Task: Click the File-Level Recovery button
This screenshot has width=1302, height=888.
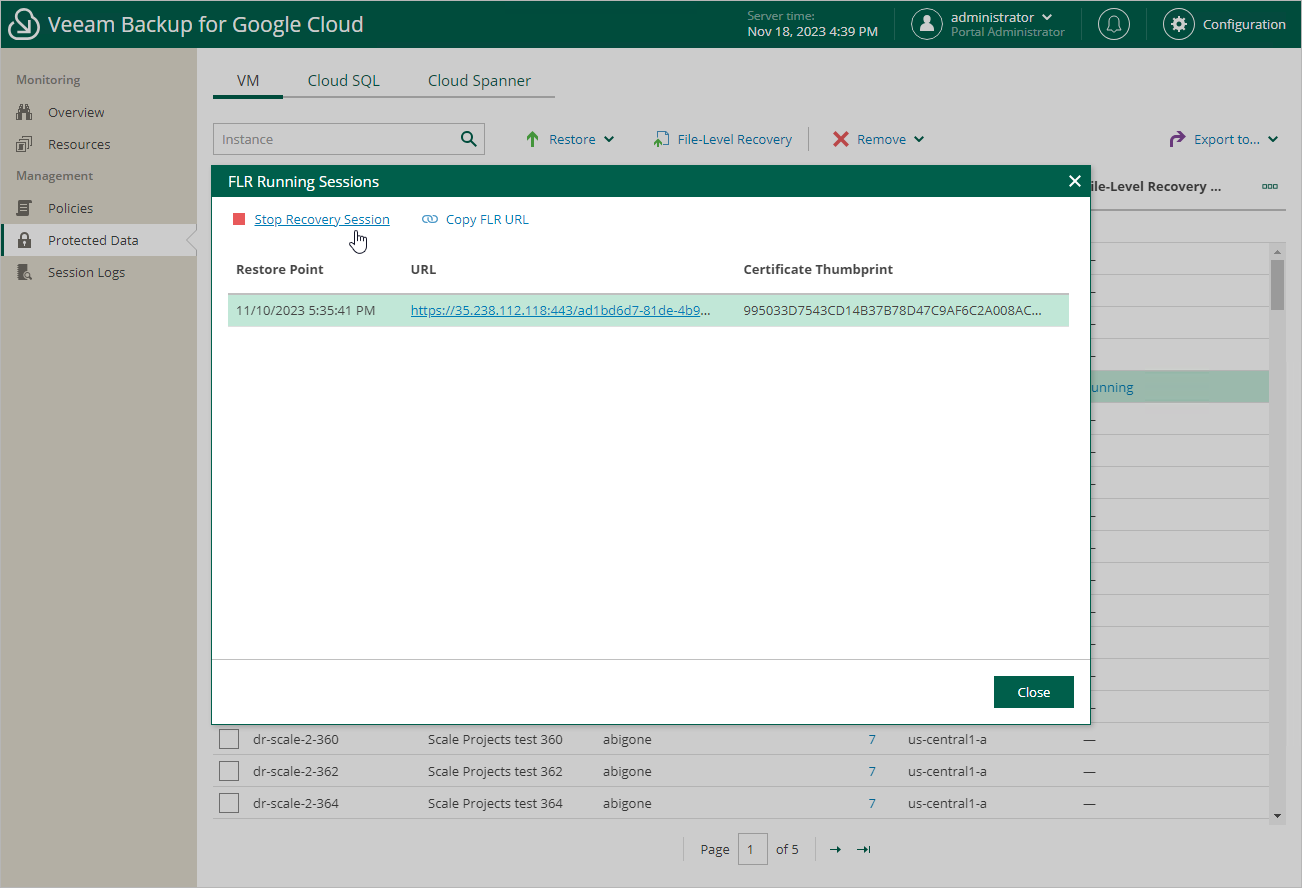Action: pyautogui.click(x=723, y=140)
